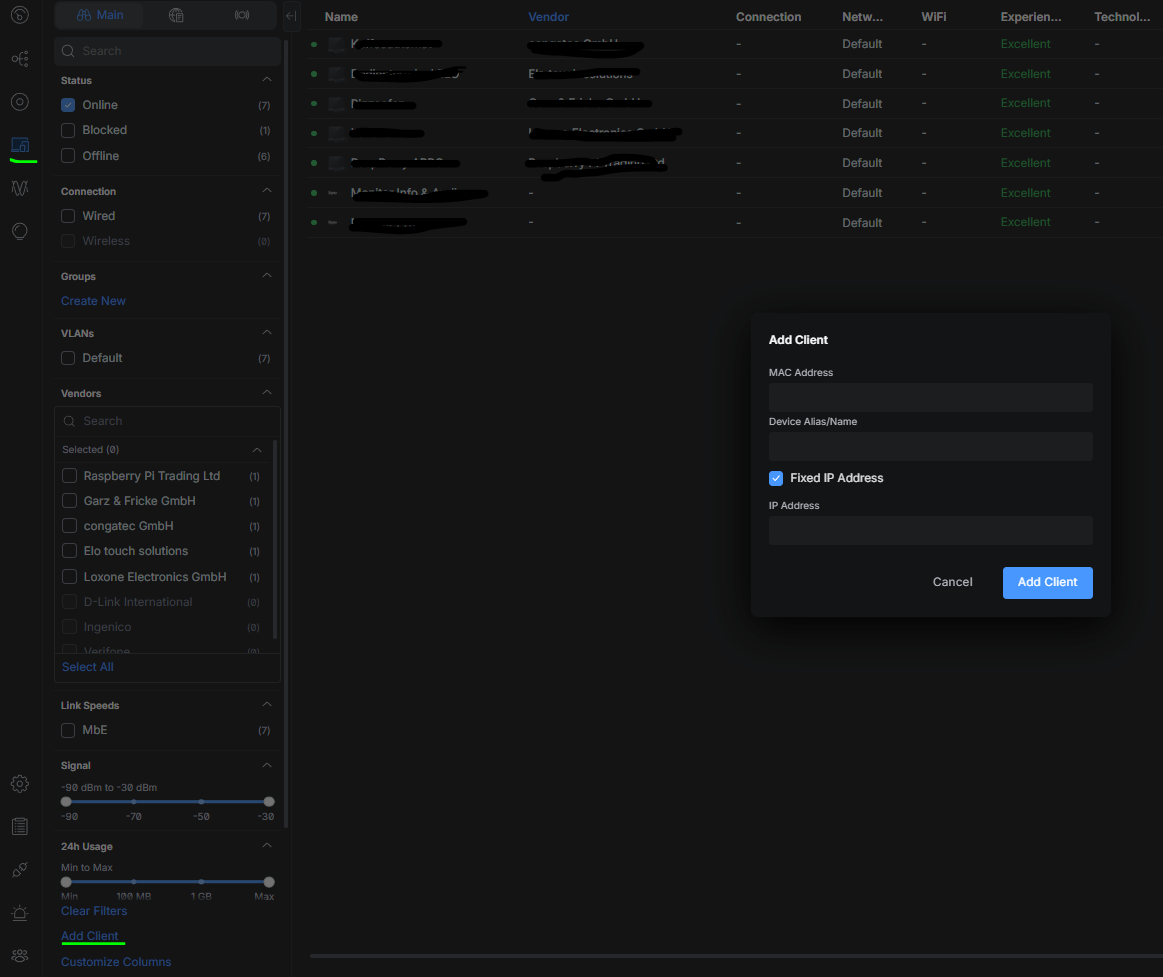Collapse the VLANs filter section
This screenshot has width=1163, height=977.
coord(267,333)
